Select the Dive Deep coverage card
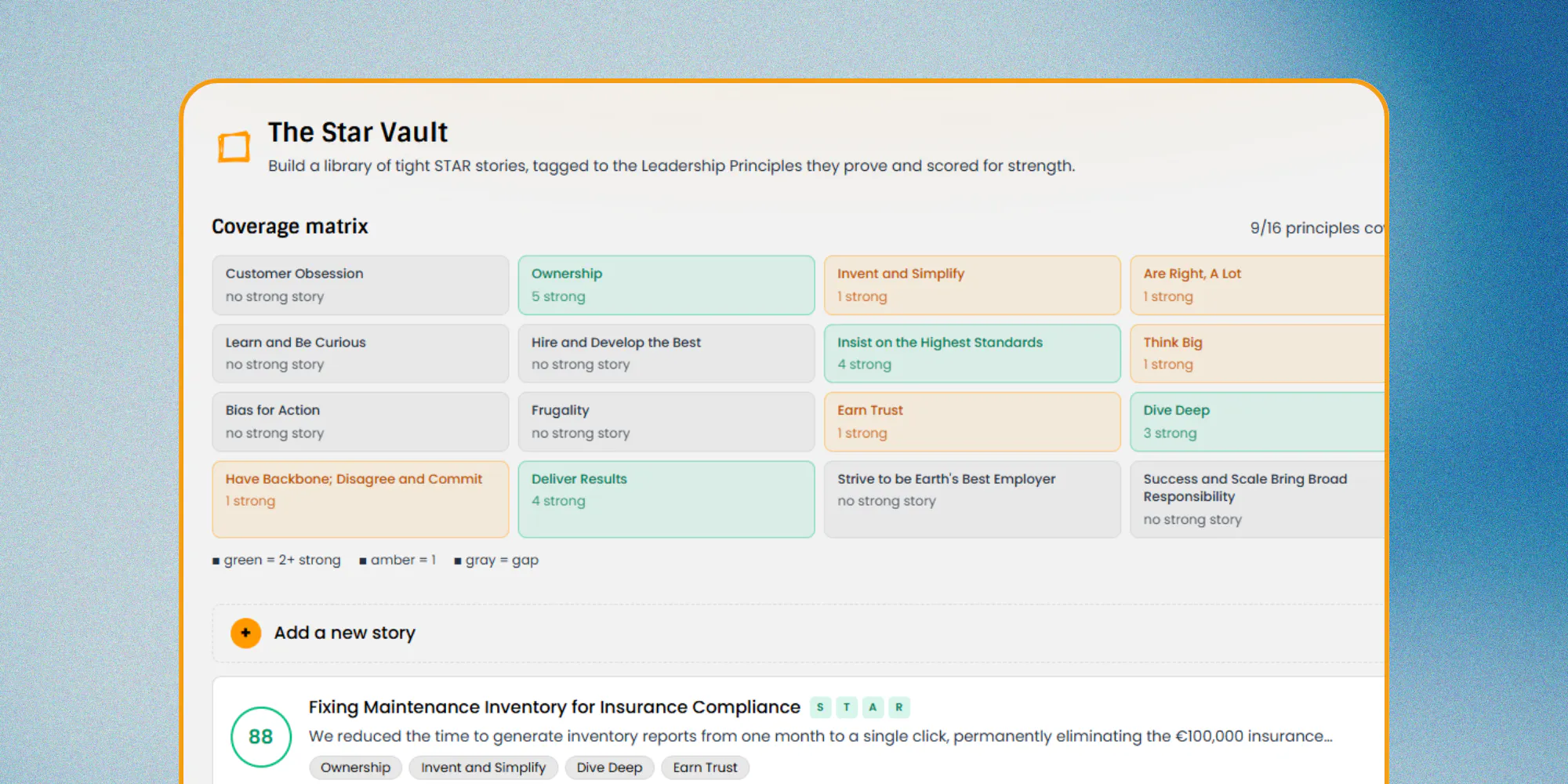1568x784 pixels. point(1258,422)
